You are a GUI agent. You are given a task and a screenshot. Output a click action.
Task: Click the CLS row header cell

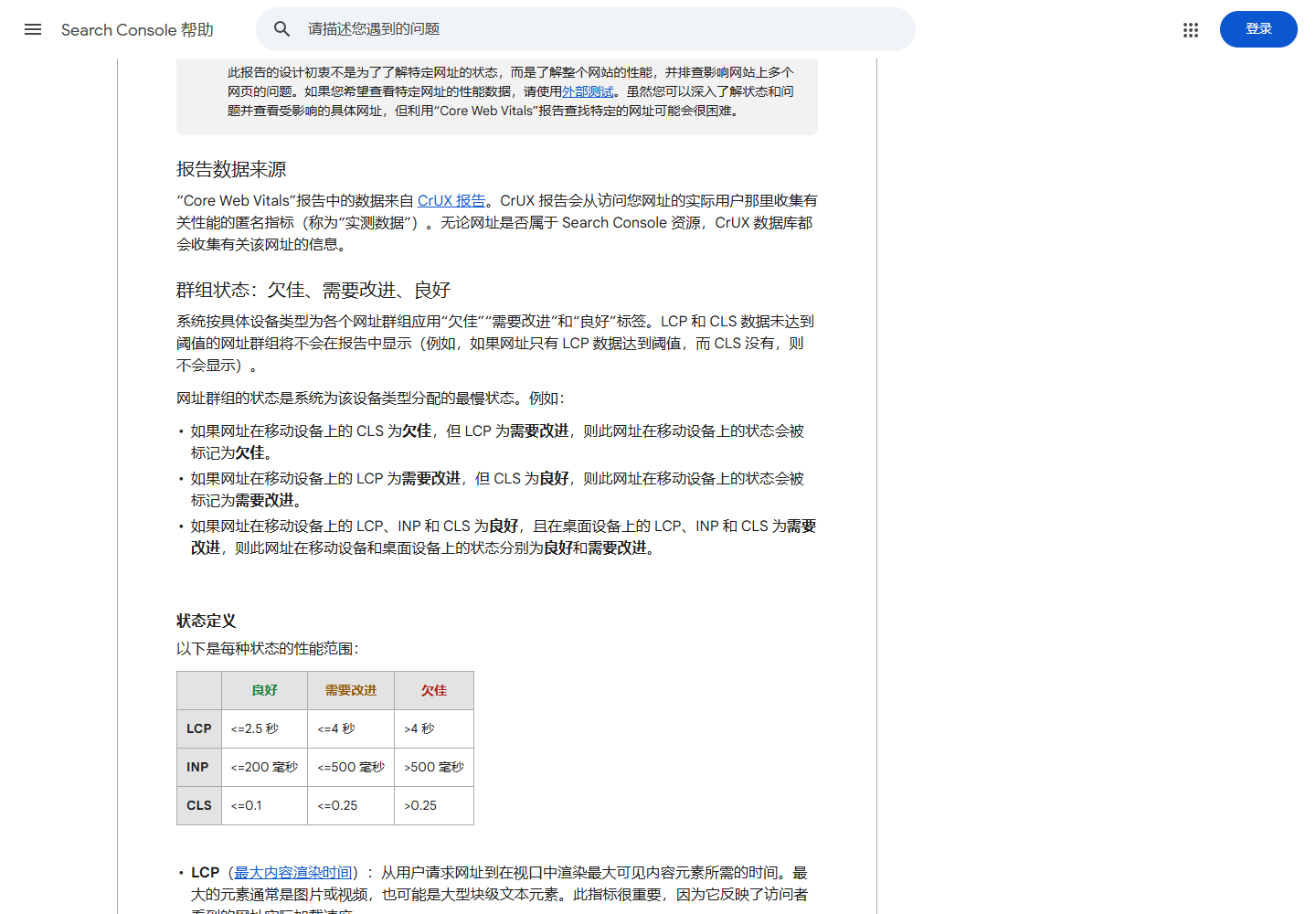click(199, 806)
